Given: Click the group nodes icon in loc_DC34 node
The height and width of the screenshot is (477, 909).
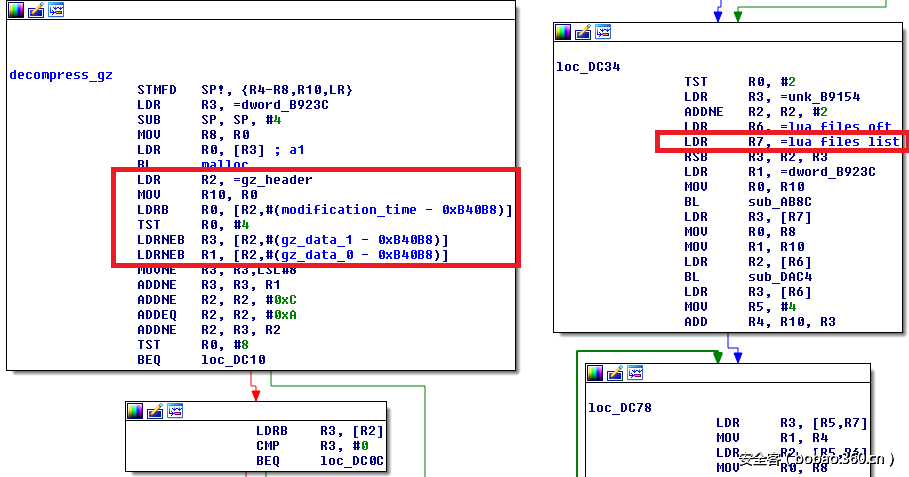Looking at the screenshot, I should click(603, 32).
